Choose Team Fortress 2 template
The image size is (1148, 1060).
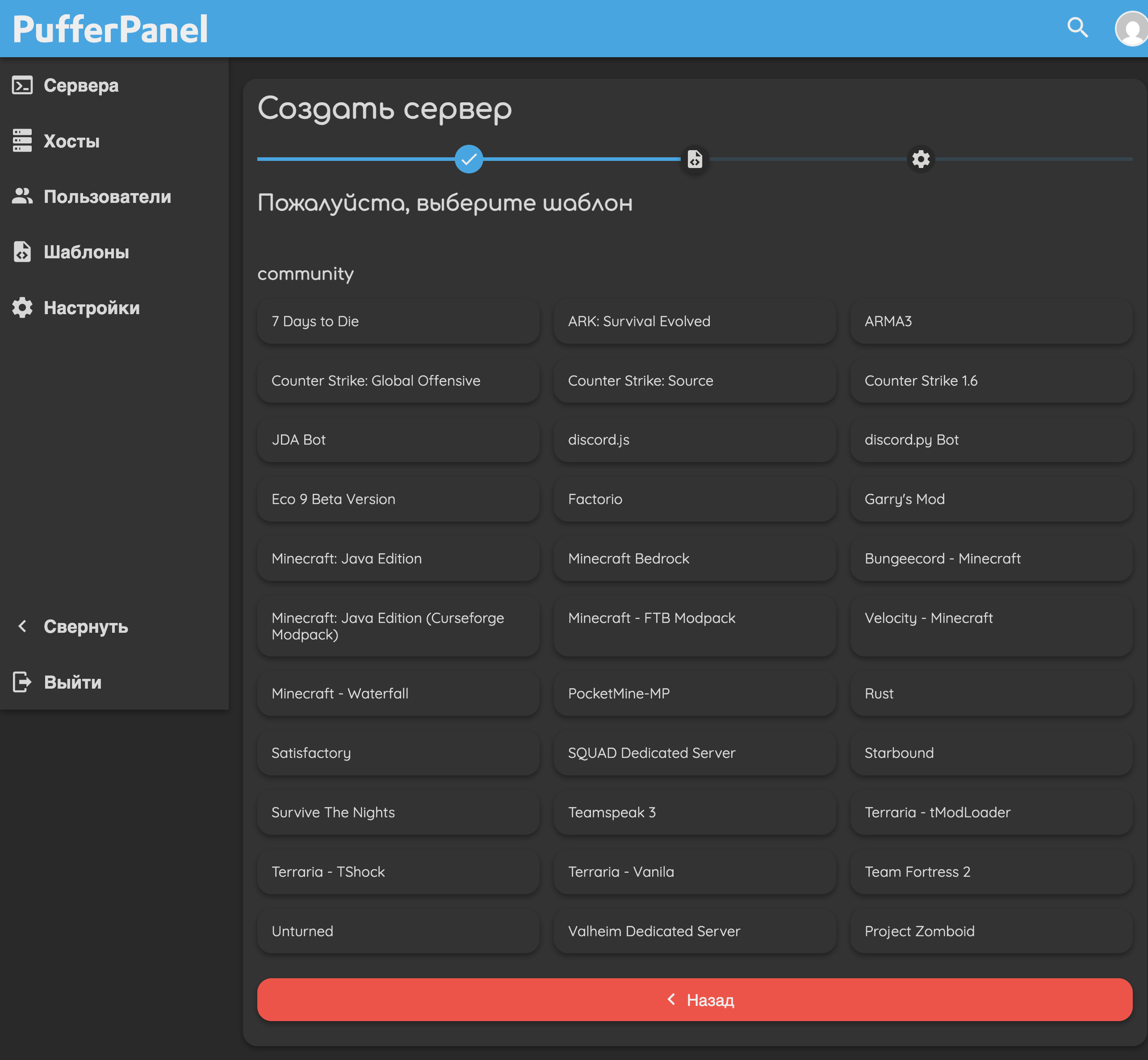[991, 871]
